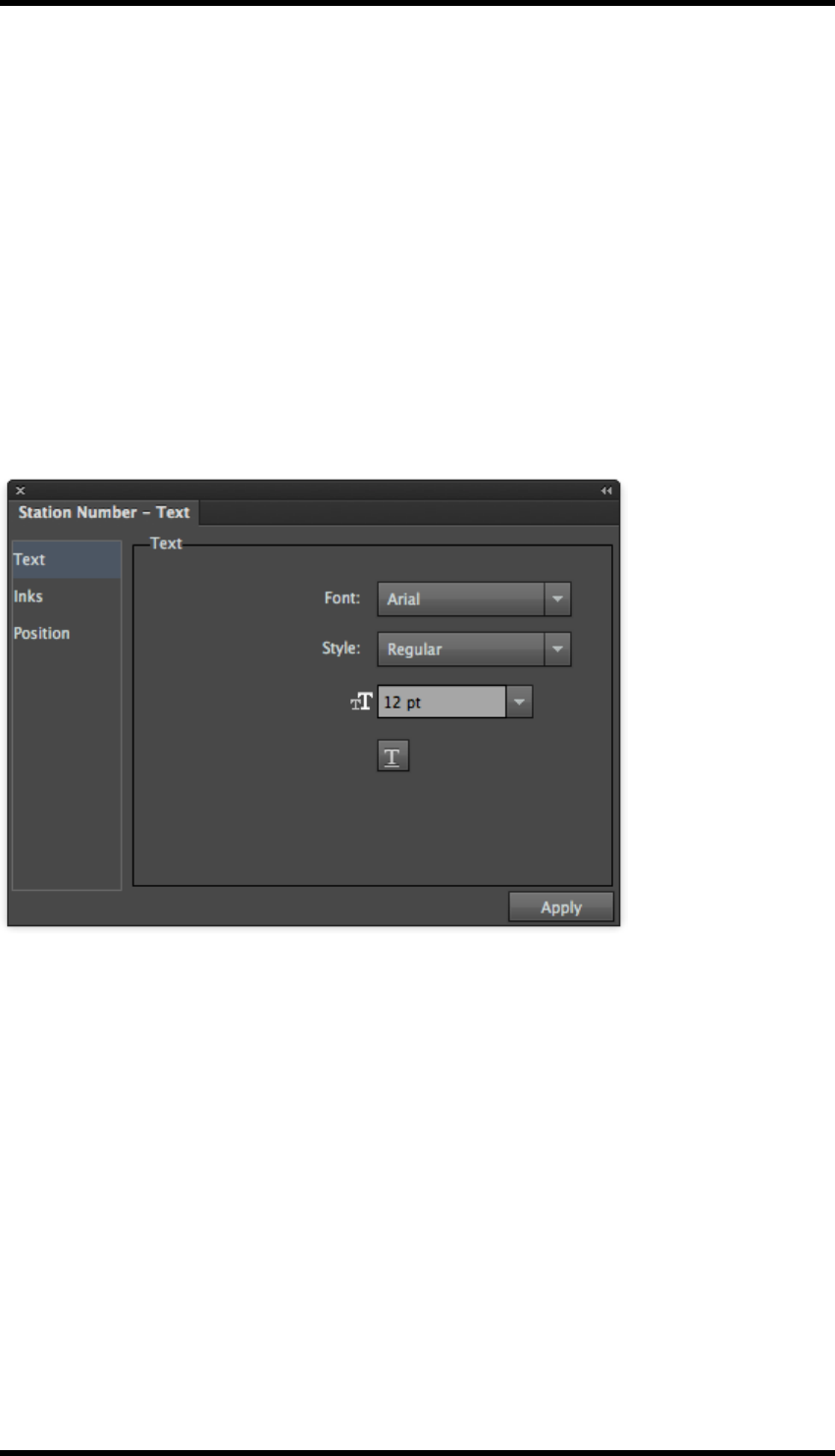Expand the Font dropdown arrow
Viewport: 835px width, 1456px height.
coord(557,598)
